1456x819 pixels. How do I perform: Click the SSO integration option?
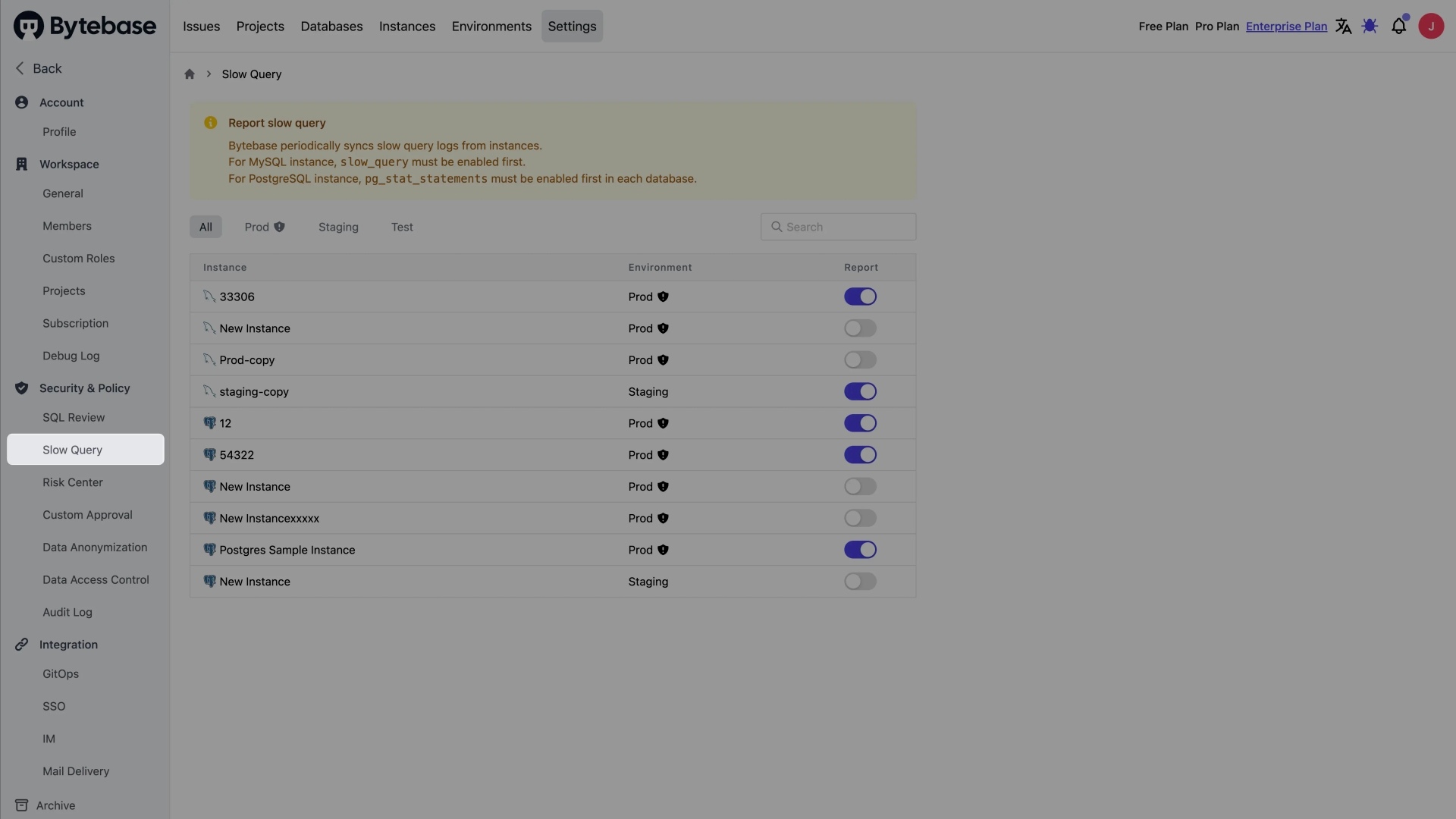point(54,705)
